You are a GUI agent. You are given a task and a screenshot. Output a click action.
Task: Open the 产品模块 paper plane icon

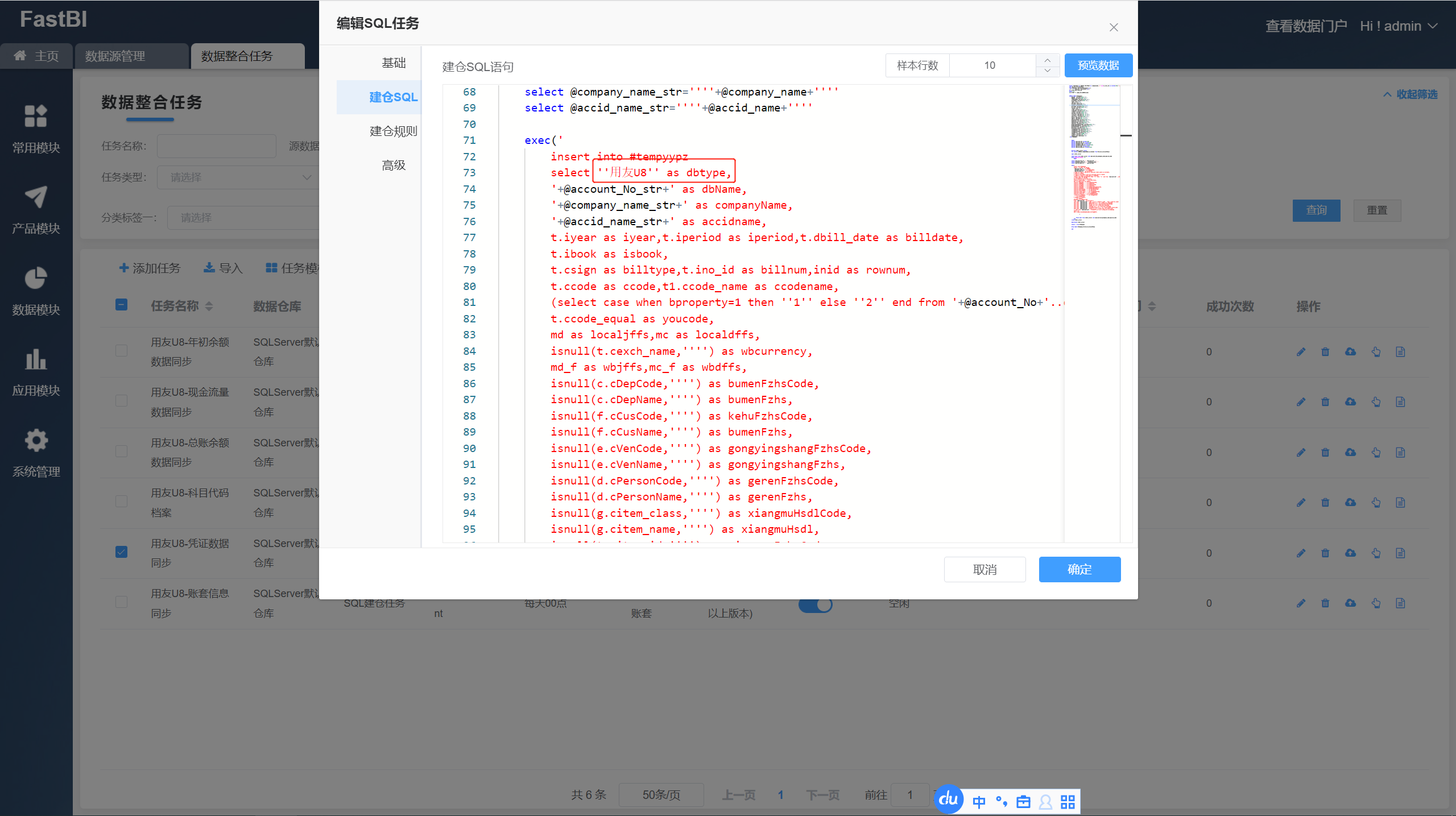[36, 197]
